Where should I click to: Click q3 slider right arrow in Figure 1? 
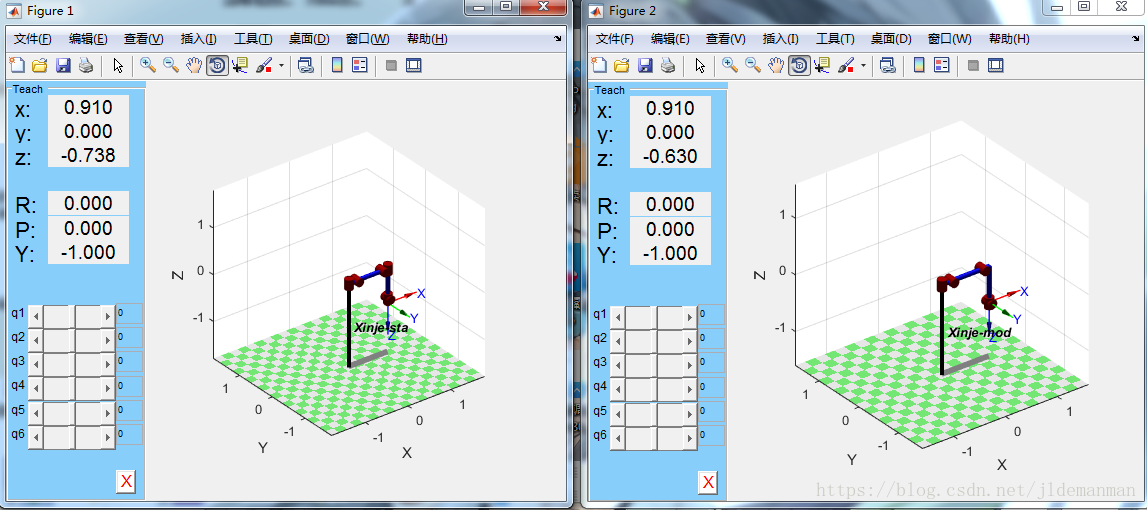point(108,364)
